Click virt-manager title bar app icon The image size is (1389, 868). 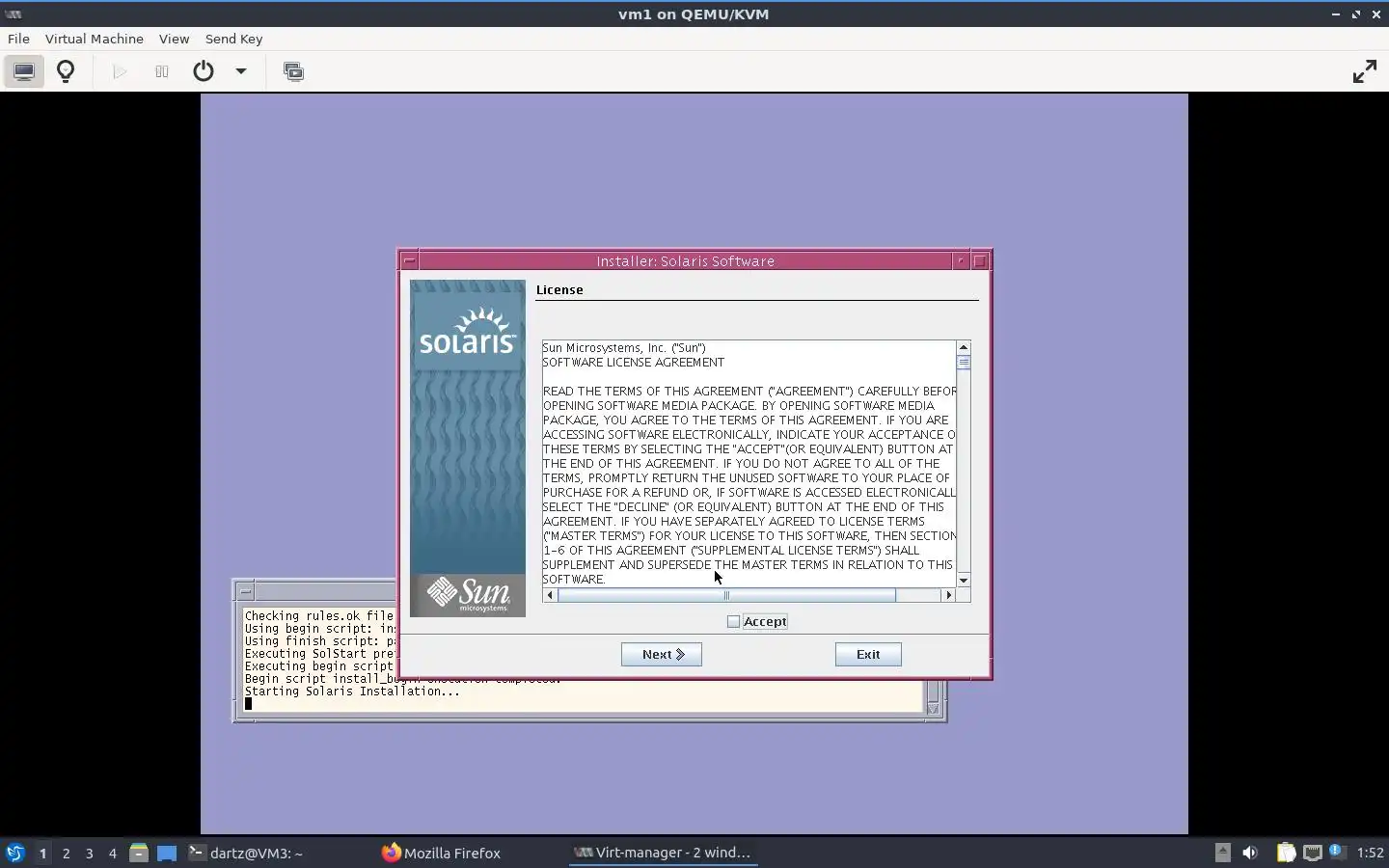point(14,14)
